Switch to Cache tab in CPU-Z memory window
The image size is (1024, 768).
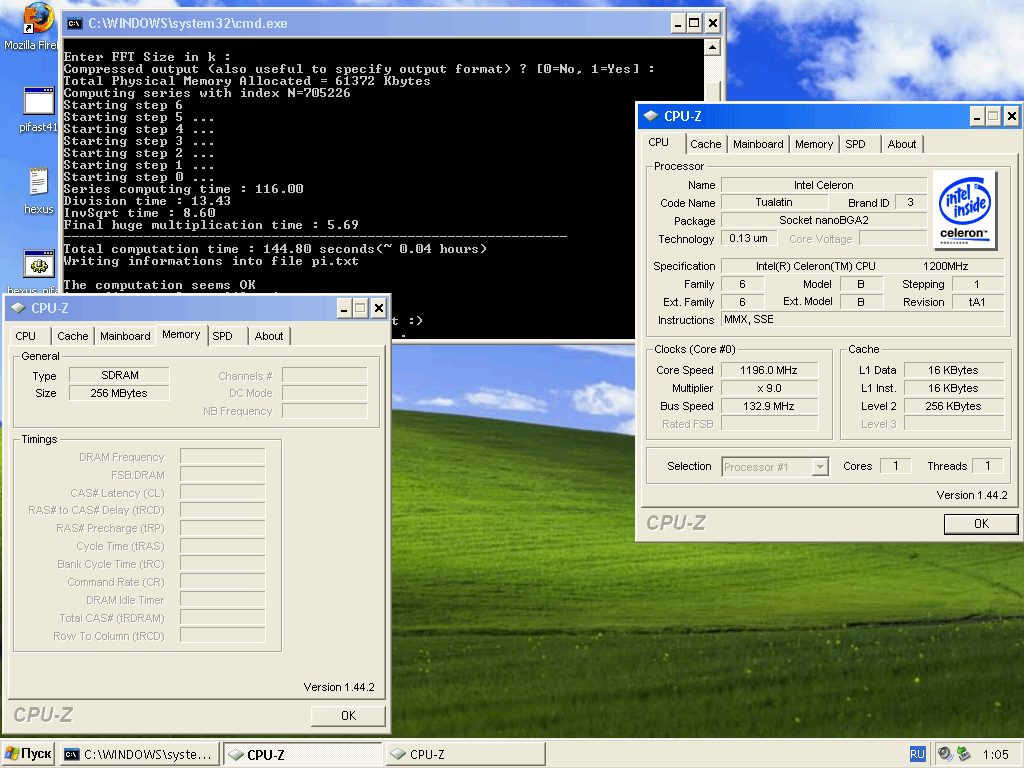click(72, 336)
